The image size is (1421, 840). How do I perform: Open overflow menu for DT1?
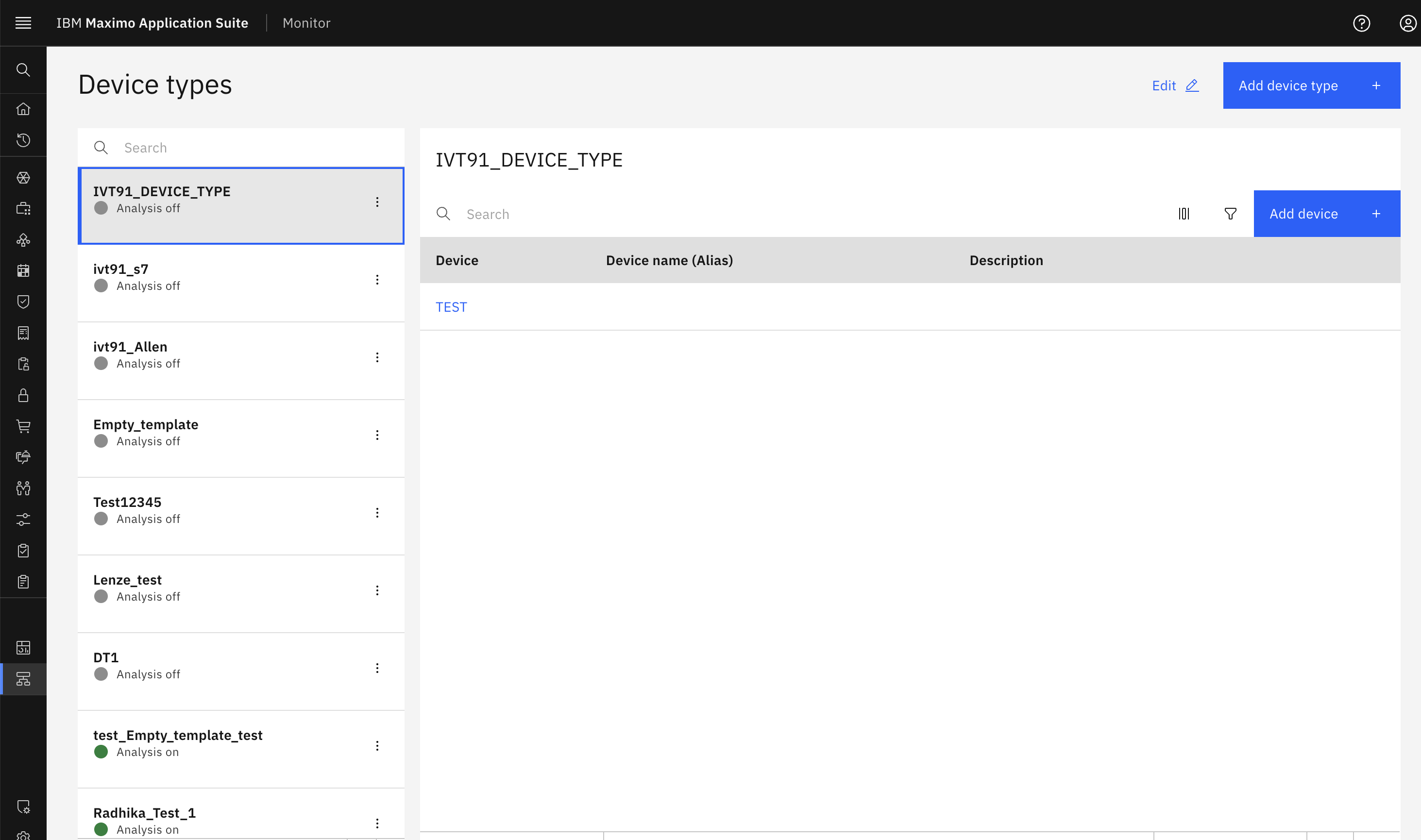pos(377,668)
